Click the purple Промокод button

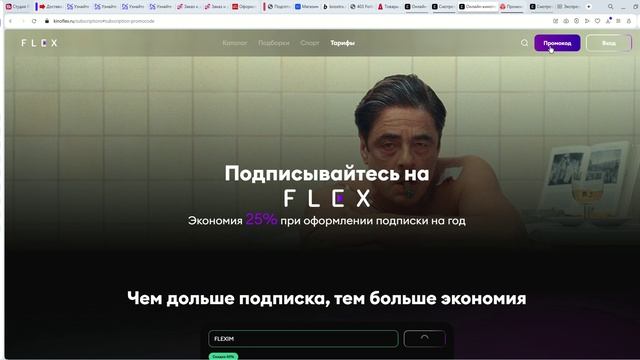557,43
